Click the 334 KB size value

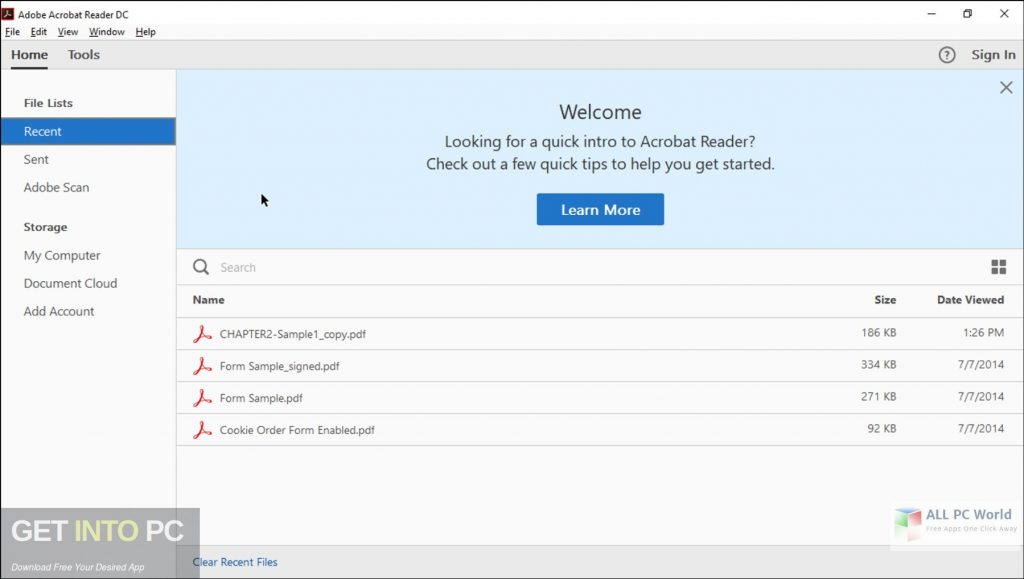point(878,364)
